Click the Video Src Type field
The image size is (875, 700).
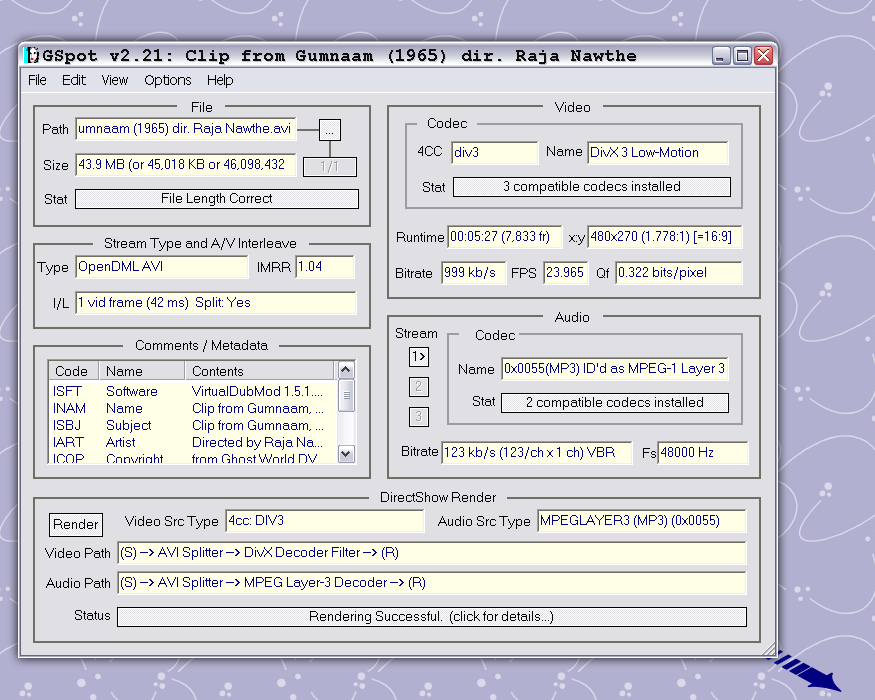325,521
